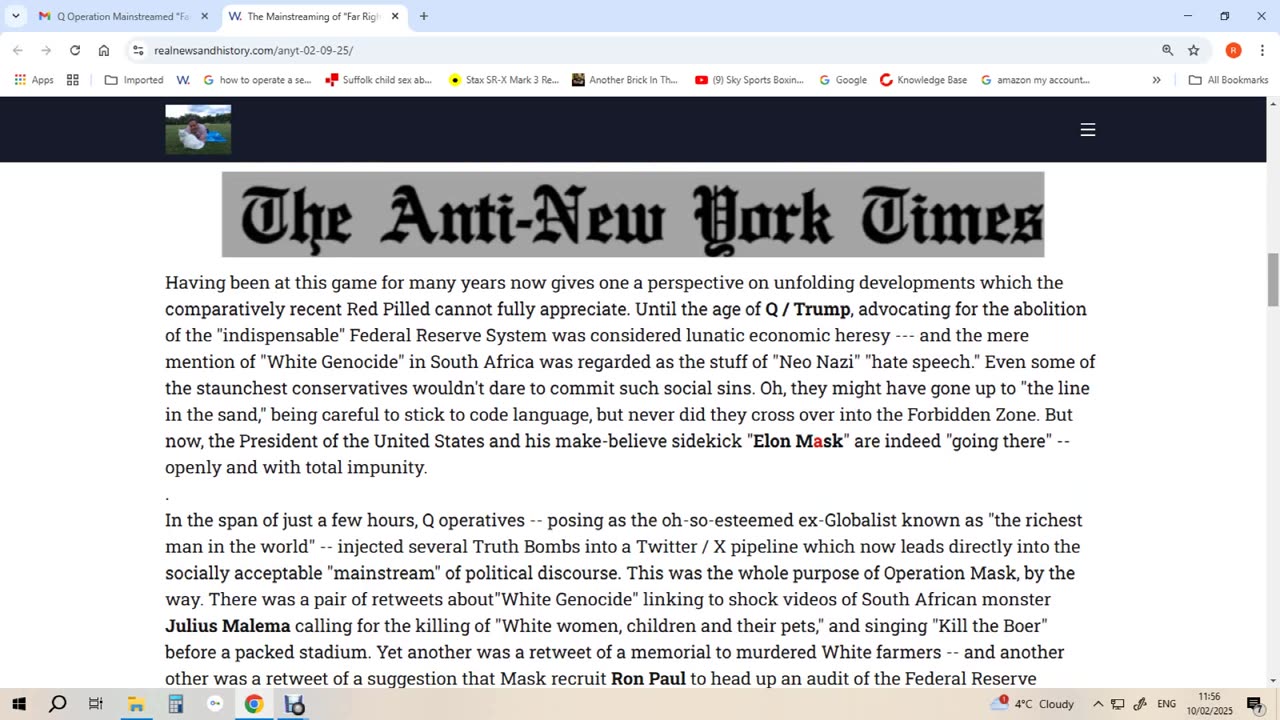Open 'amazon my account...' bookmark
The image size is (1280, 720).
[1035, 80]
